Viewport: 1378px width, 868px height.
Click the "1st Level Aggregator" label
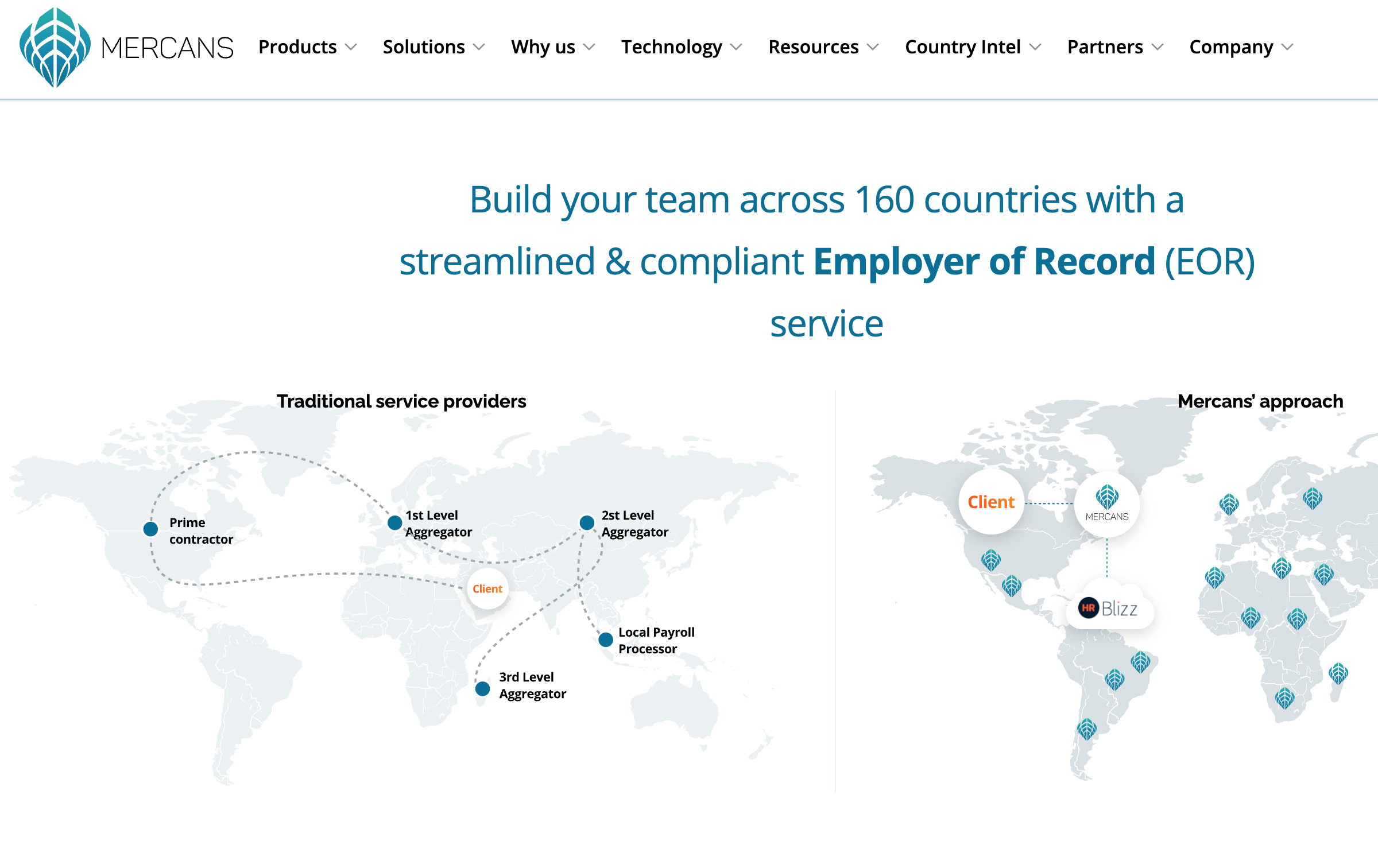point(439,524)
